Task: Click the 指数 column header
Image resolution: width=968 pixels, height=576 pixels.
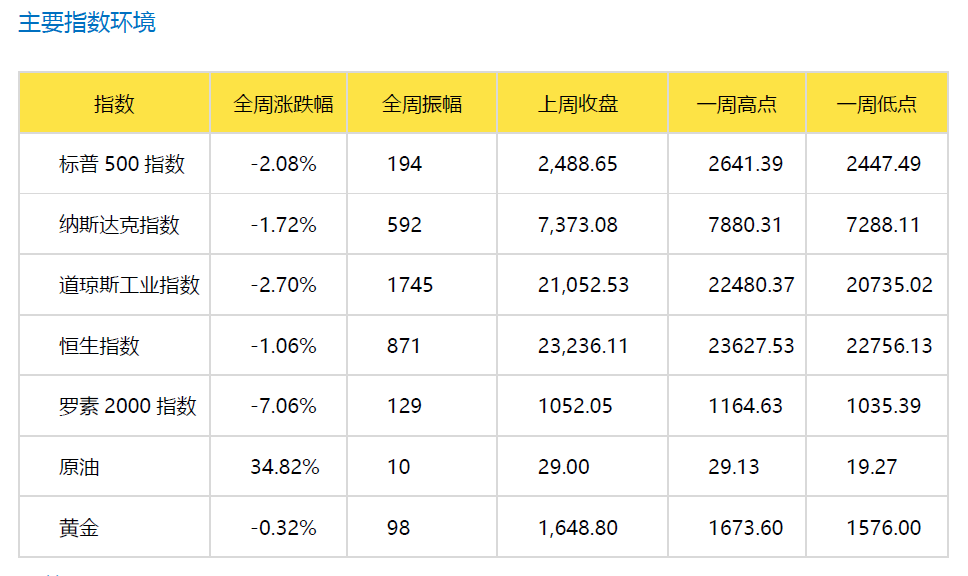Action: [x=114, y=104]
